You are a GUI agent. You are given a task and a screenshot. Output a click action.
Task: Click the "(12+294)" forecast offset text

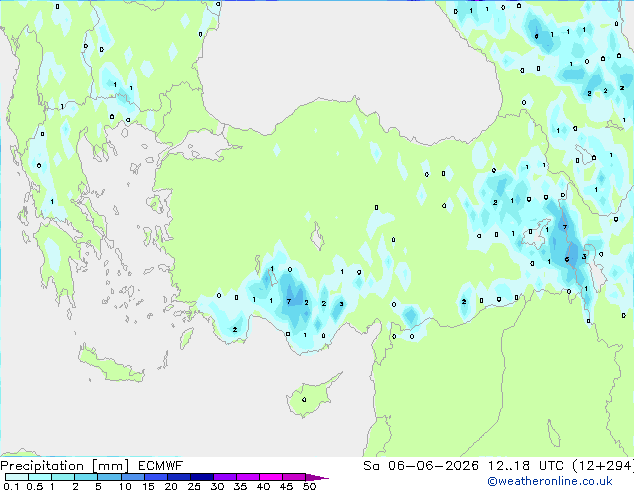[602, 466]
